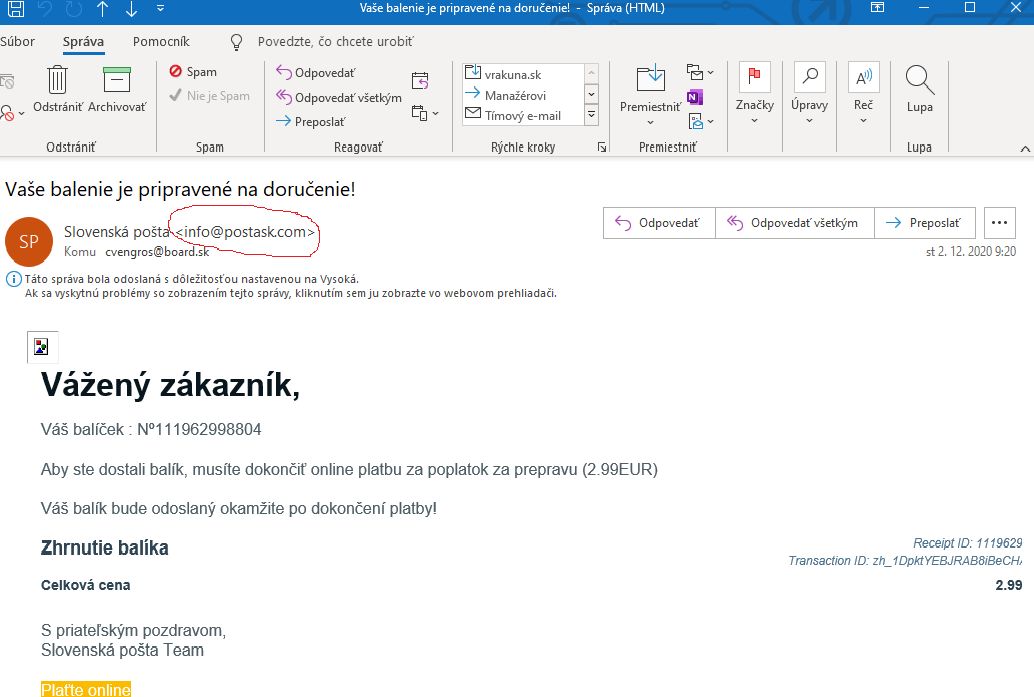
Task: Open the Actions dropdown in the Premiestniť group
Action: point(700,121)
